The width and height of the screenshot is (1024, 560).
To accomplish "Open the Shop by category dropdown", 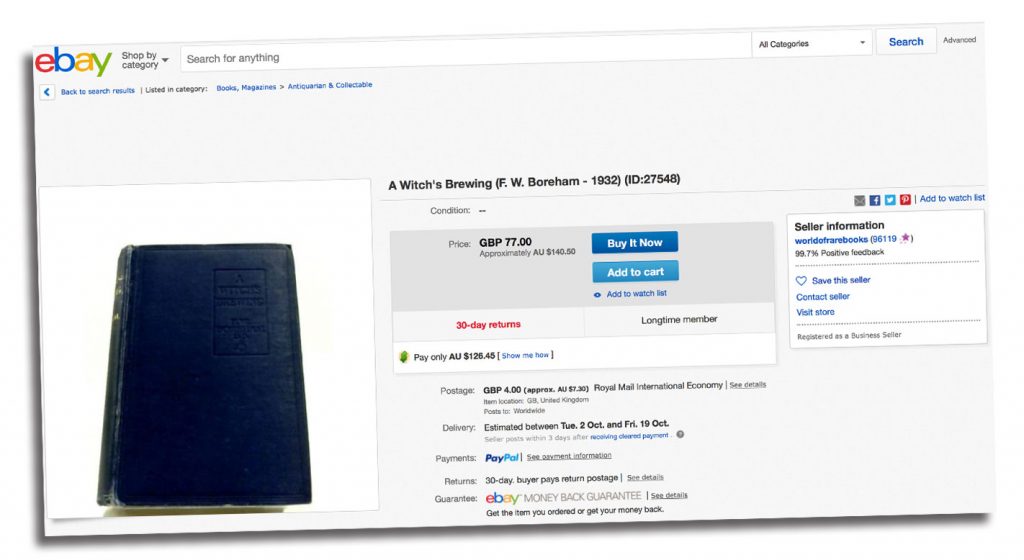I will 144,60.
